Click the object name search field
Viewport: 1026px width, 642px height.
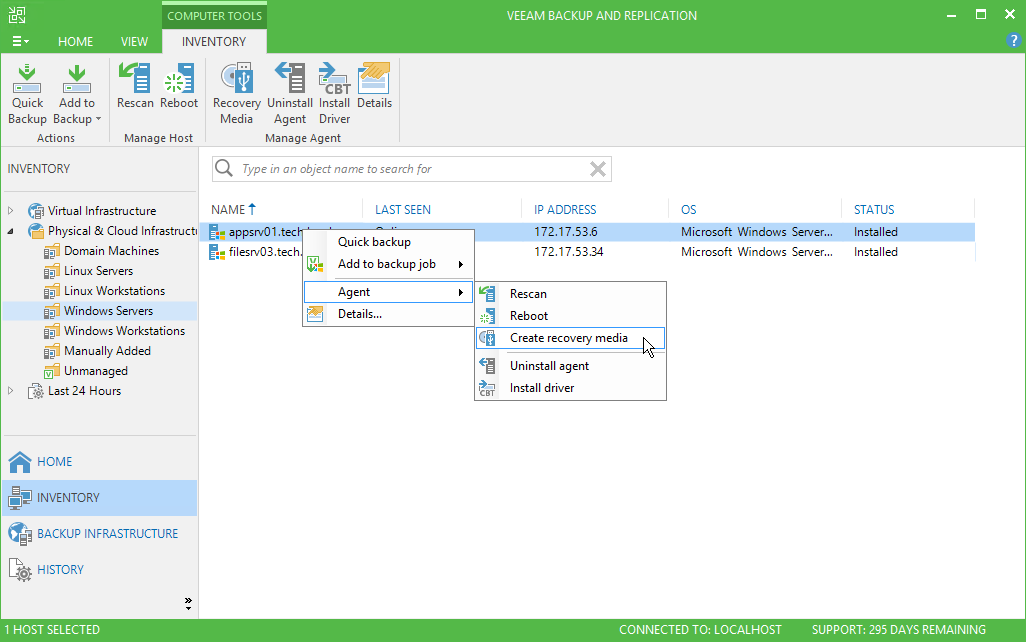[412, 169]
